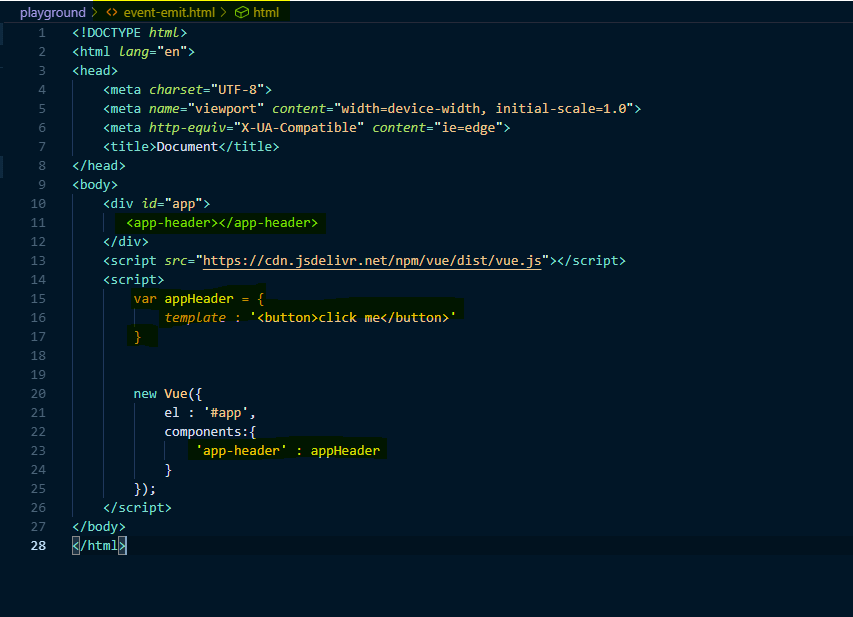Click the opening <head> tag
This screenshot has width=853, height=617.
[x=95, y=71]
